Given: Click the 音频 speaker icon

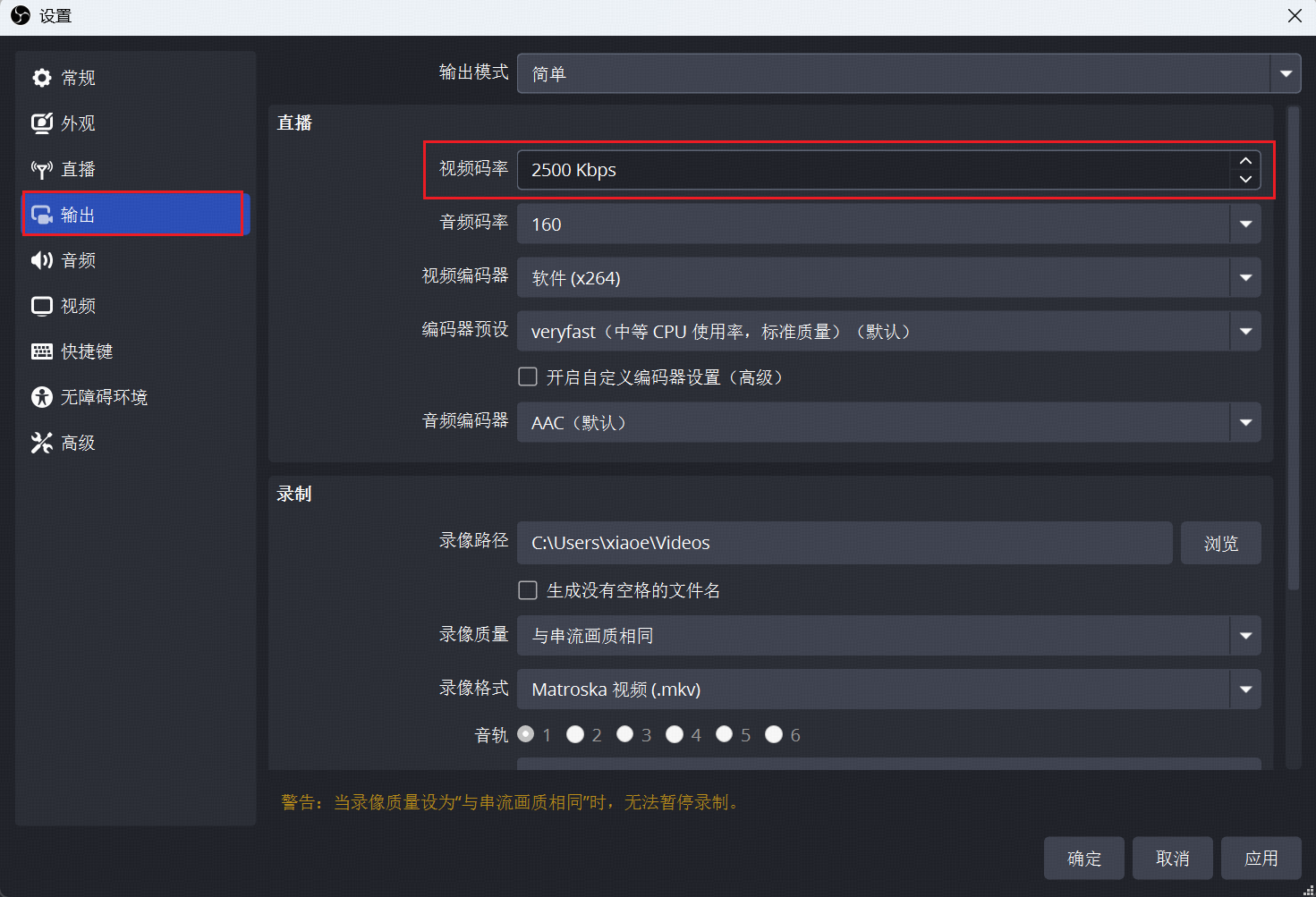Looking at the screenshot, I should tap(42, 260).
